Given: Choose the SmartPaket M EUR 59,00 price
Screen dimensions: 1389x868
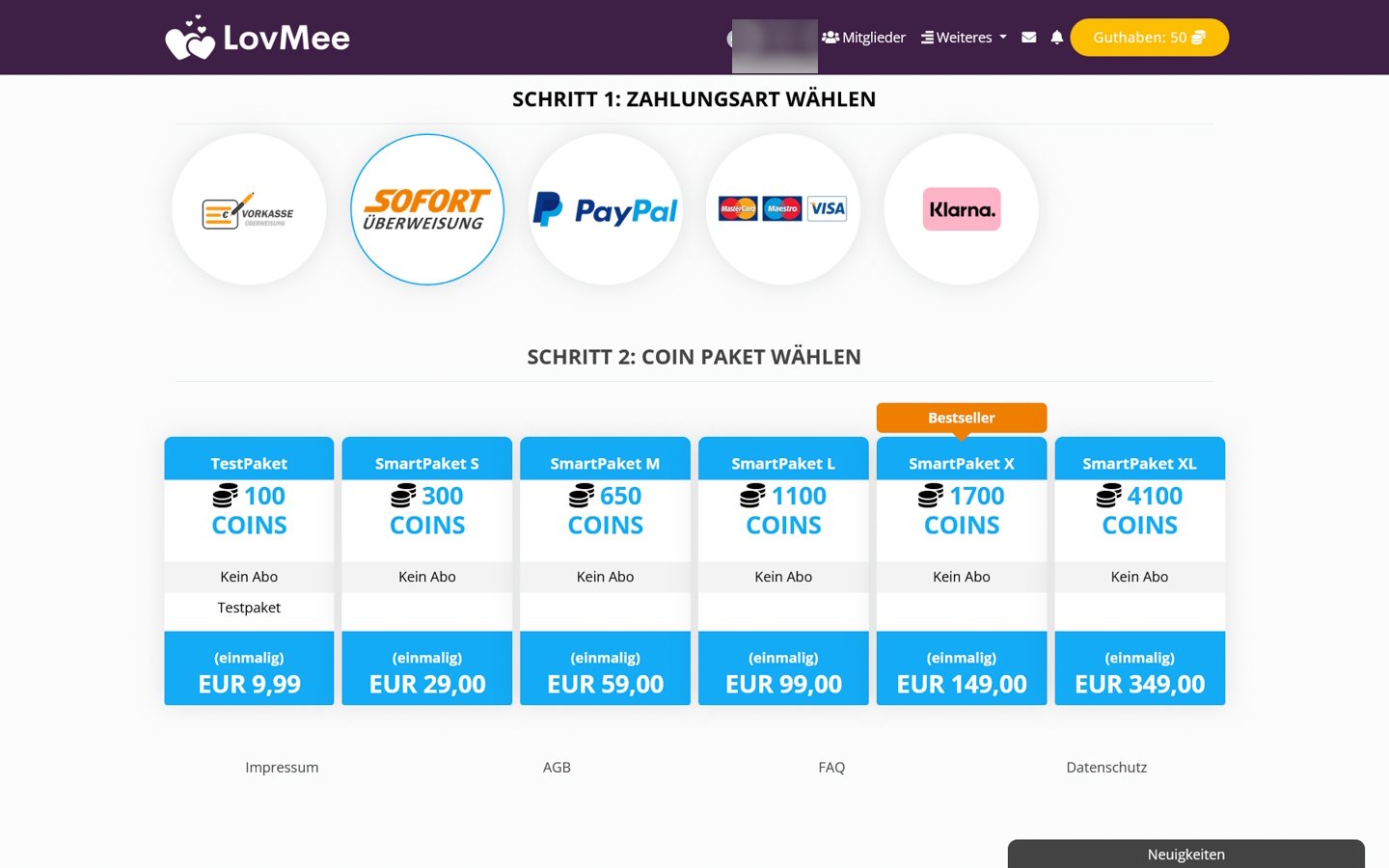Looking at the screenshot, I should 606,684.
